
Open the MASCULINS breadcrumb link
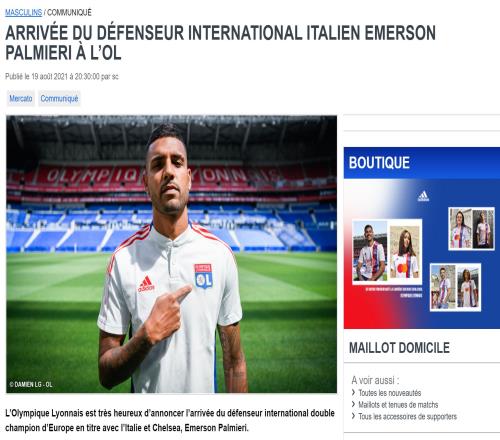pos(23,13)
